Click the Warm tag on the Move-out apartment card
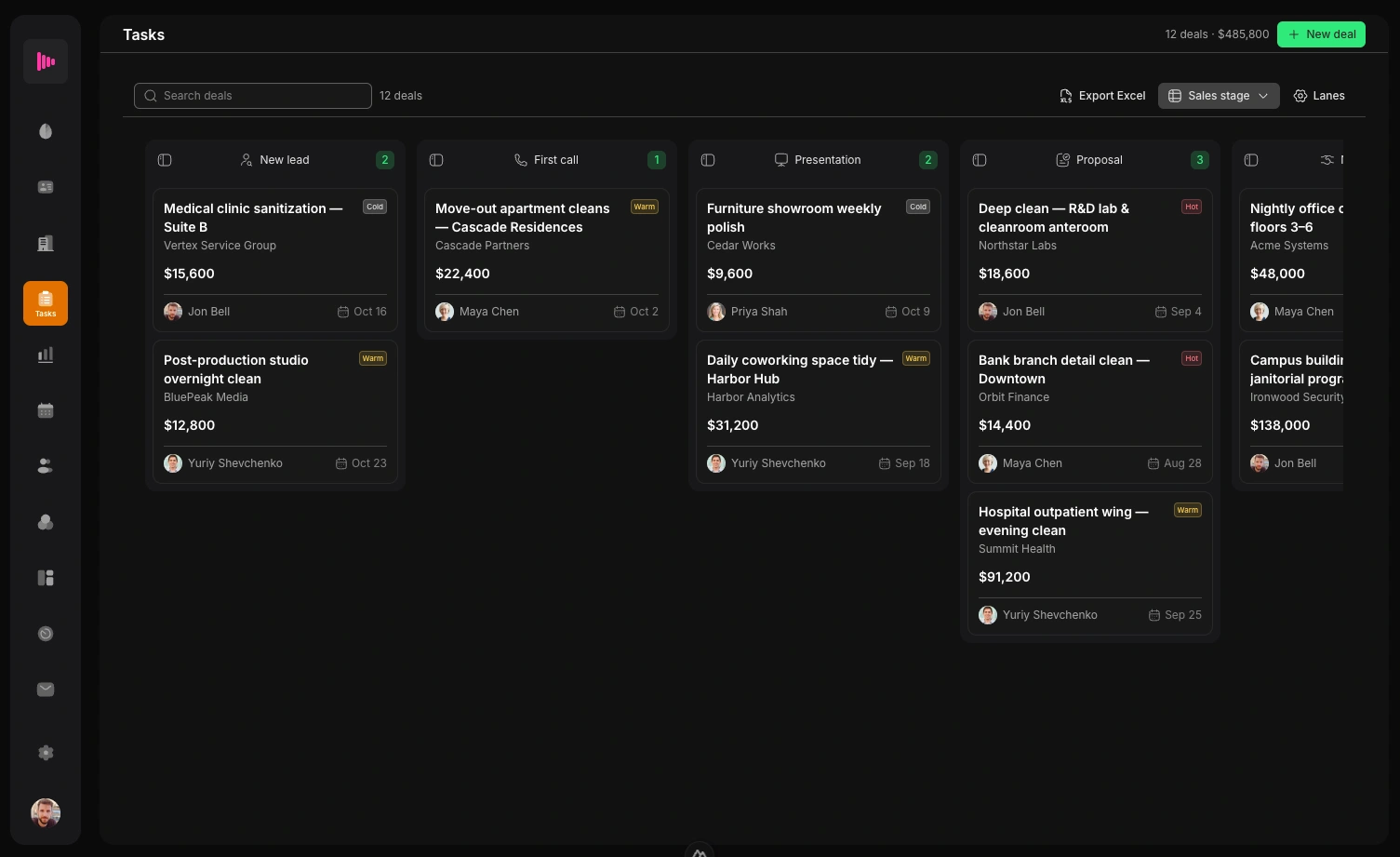Screen dimensions: 1400x857 tap(645, 207)
